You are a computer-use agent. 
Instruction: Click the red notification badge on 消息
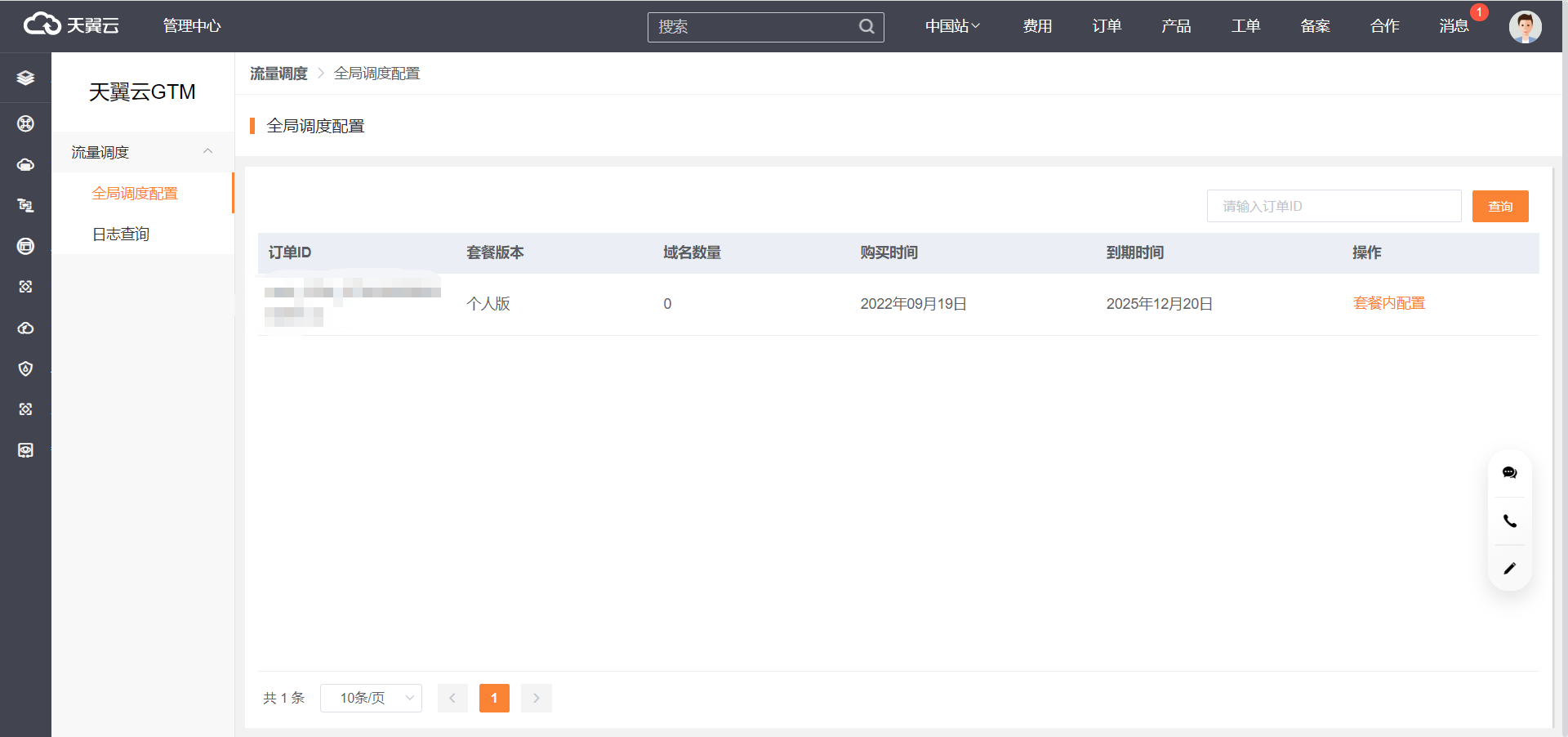coord(1479,12)
